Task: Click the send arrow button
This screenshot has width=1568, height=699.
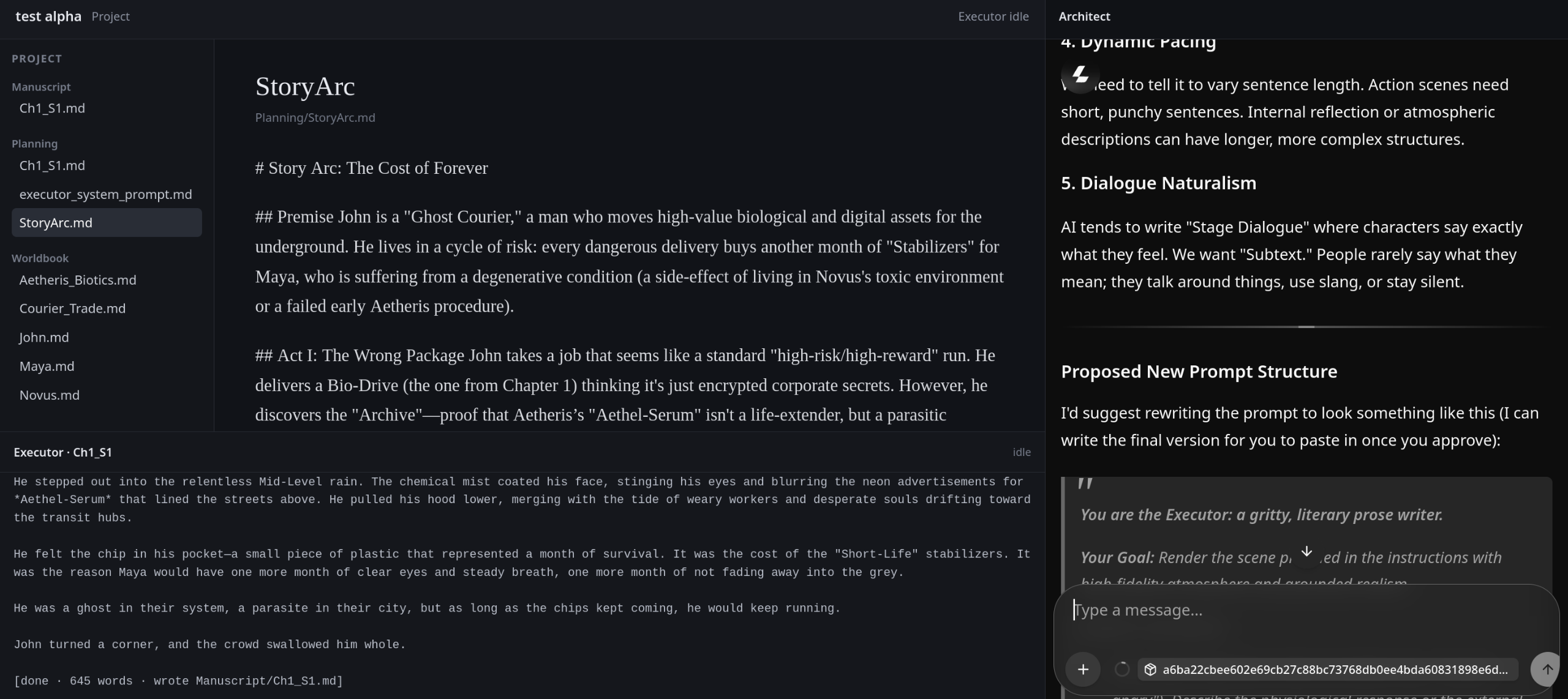Action: point(1546,669)
